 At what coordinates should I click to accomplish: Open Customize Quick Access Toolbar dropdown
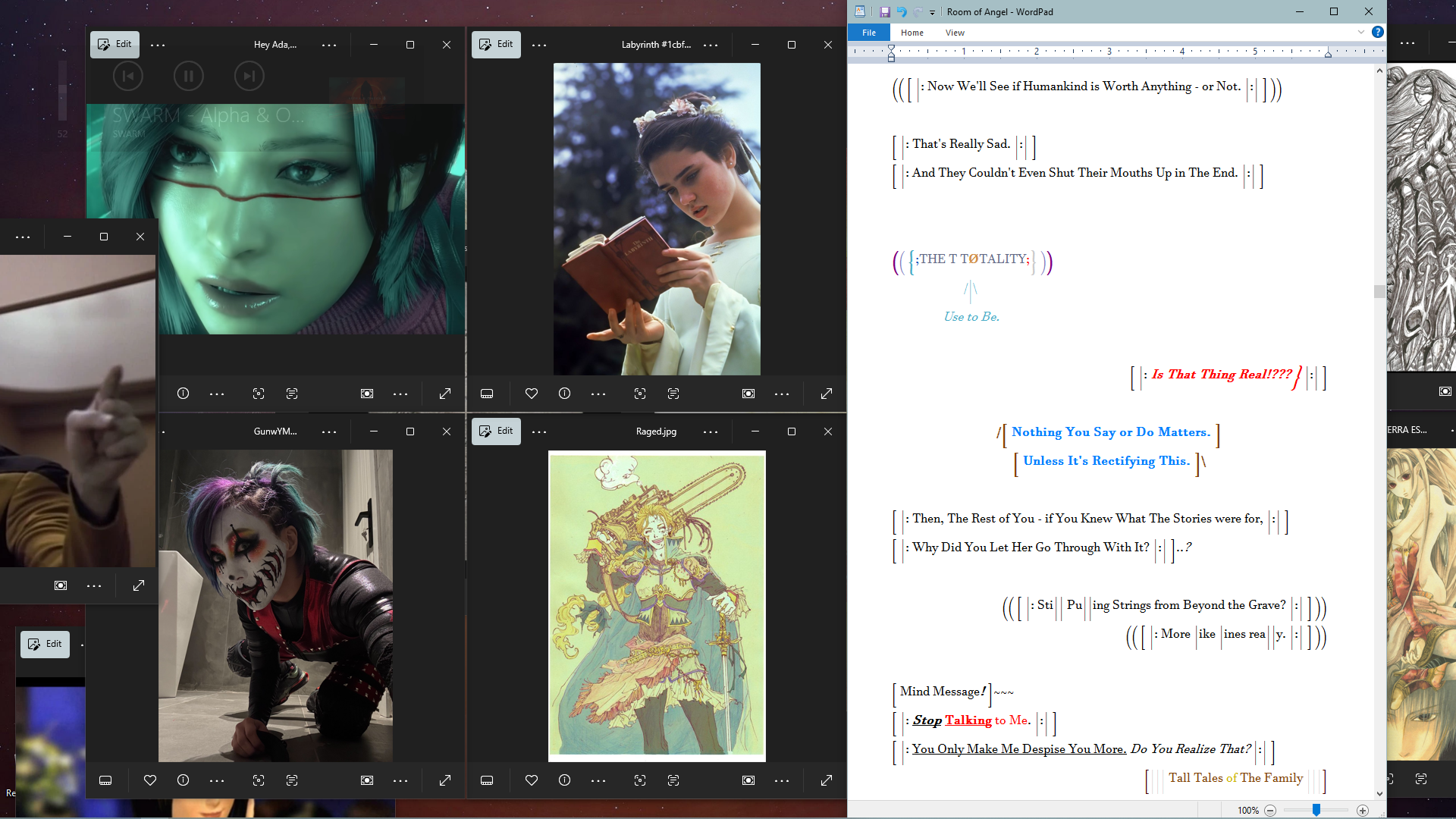tap(932, 12)
